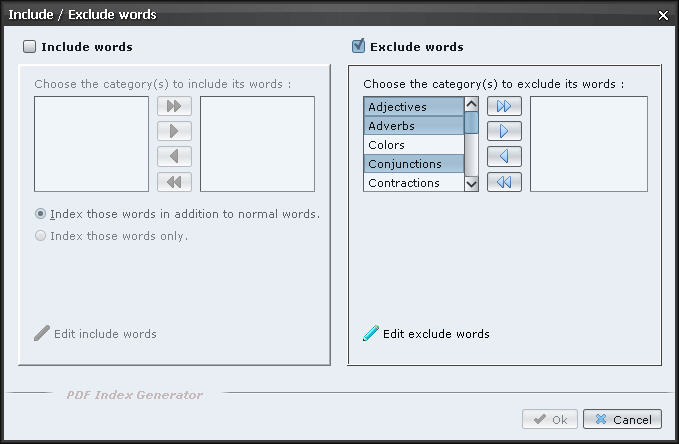Open Edit include words link
This screenshot has width=679, height=444.
click(105, 334)
